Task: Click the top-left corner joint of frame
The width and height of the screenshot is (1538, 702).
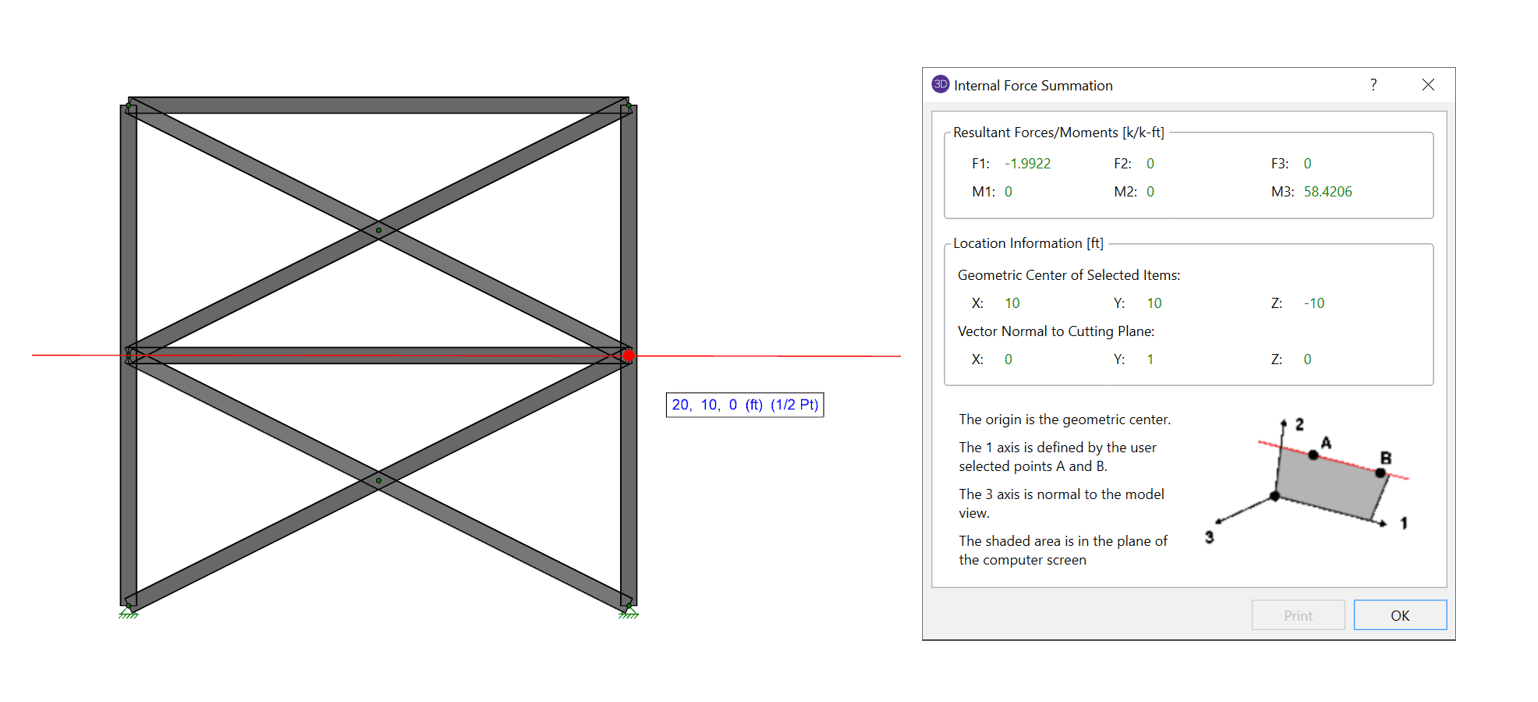Action: (128, 105)
